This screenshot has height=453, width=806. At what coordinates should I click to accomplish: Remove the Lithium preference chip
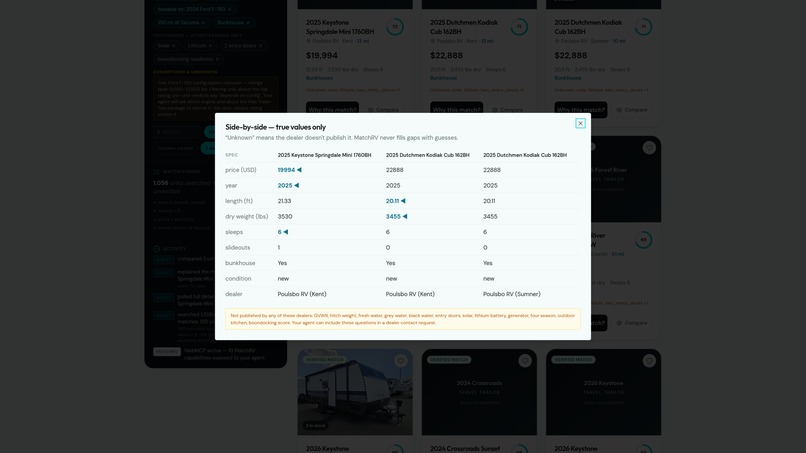click(x=210, y=46)
